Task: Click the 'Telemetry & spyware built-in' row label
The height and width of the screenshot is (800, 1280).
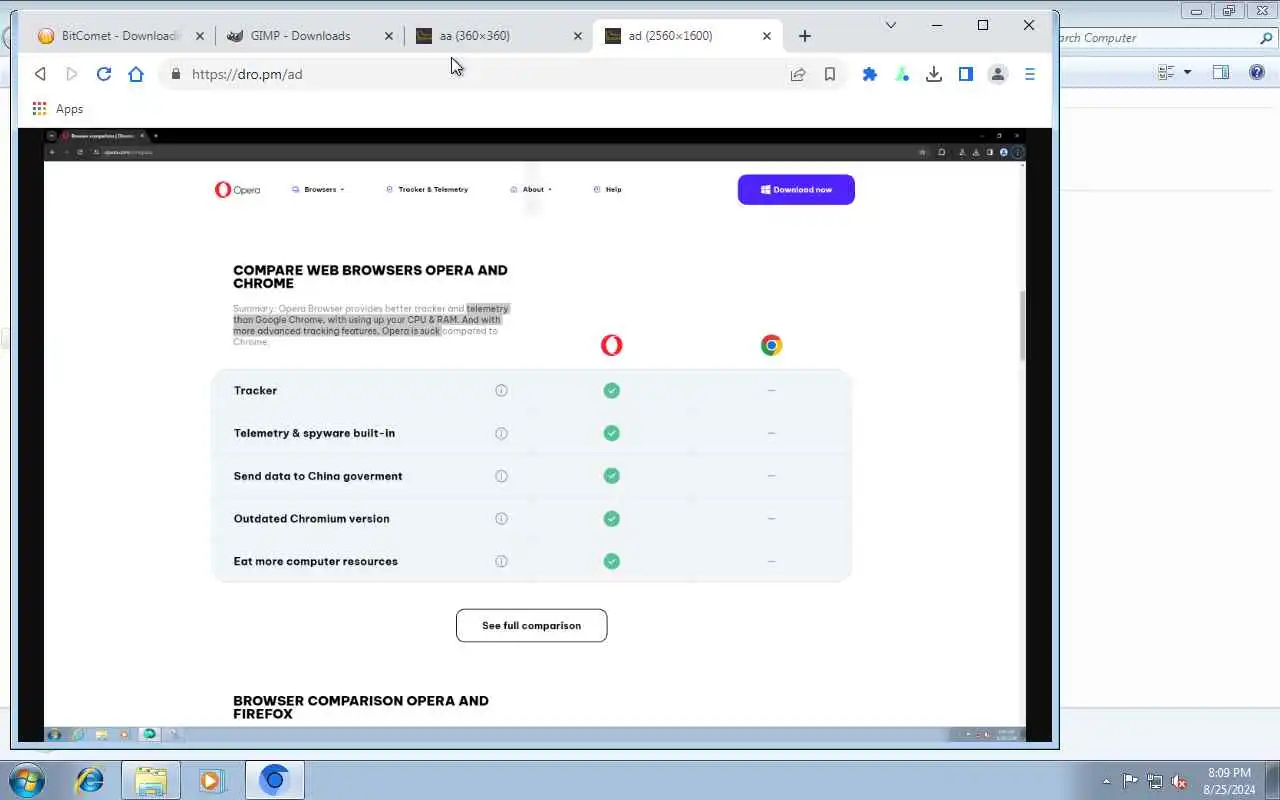Action: click(314, 433)
